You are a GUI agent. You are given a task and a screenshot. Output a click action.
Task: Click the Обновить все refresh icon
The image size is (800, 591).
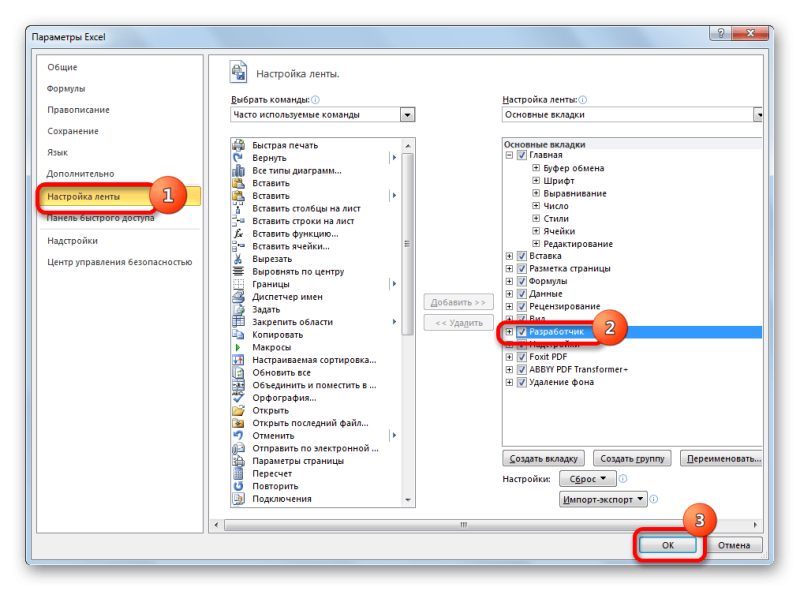pyautogui.click(x=238, y=373)
